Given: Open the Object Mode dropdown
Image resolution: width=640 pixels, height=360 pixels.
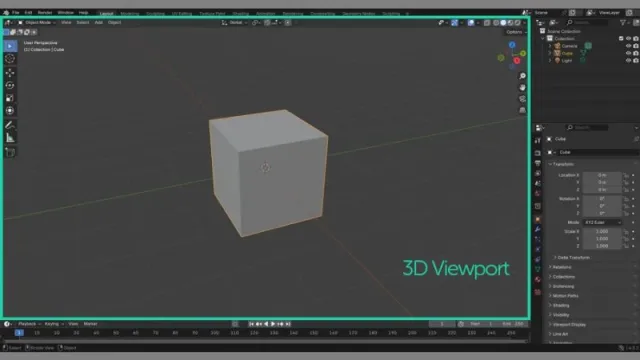Looking at the screenshot, I should (37, 22).
